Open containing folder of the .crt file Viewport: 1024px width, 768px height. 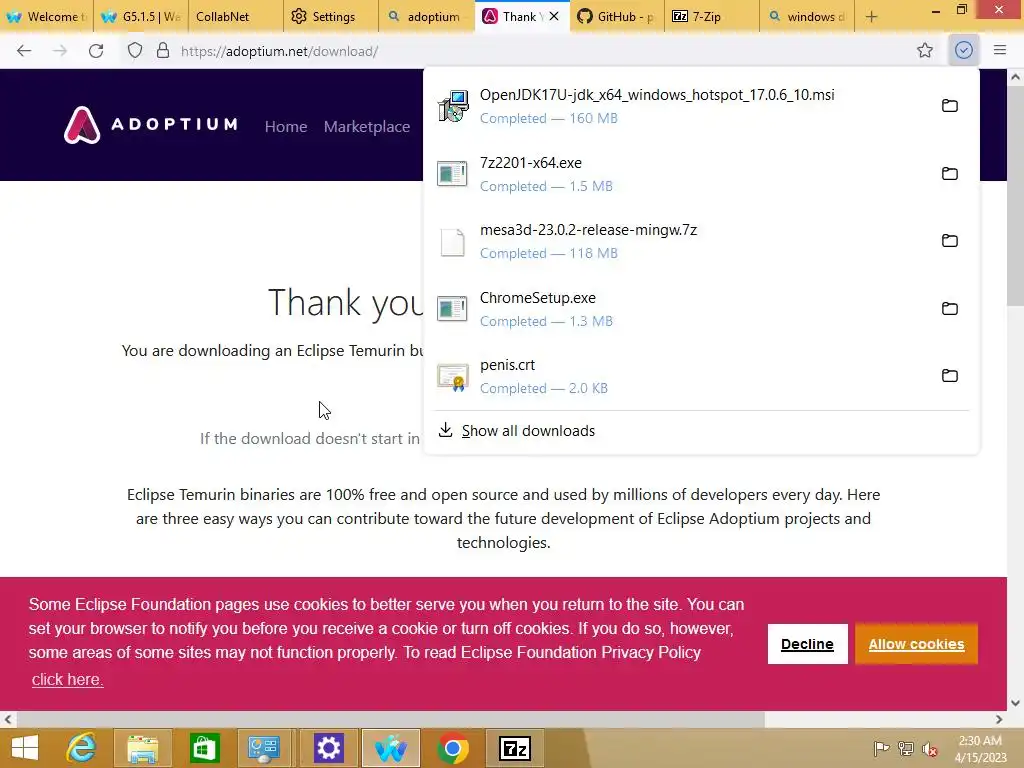pos(950,376)
